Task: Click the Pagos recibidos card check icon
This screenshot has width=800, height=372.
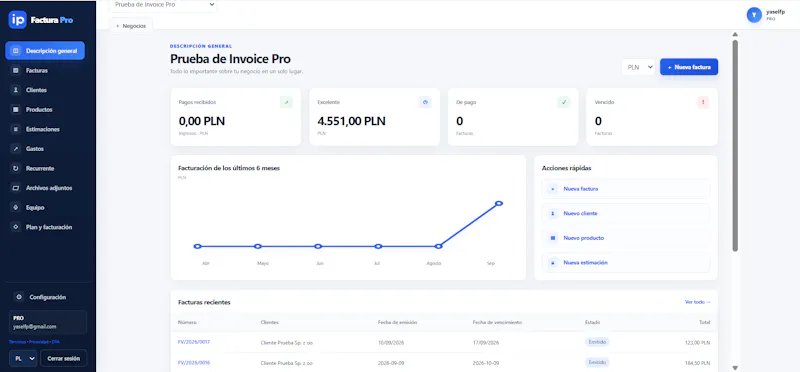Action: coord(286,102)
